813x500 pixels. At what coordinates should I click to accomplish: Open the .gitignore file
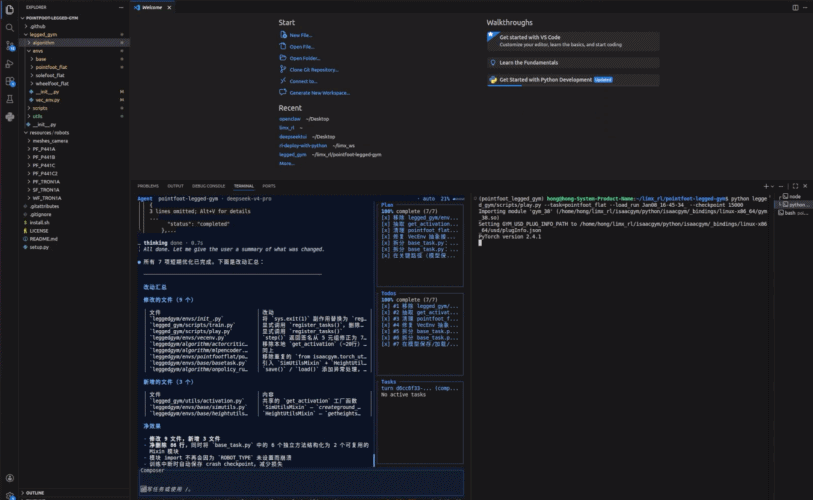(40, 214)
